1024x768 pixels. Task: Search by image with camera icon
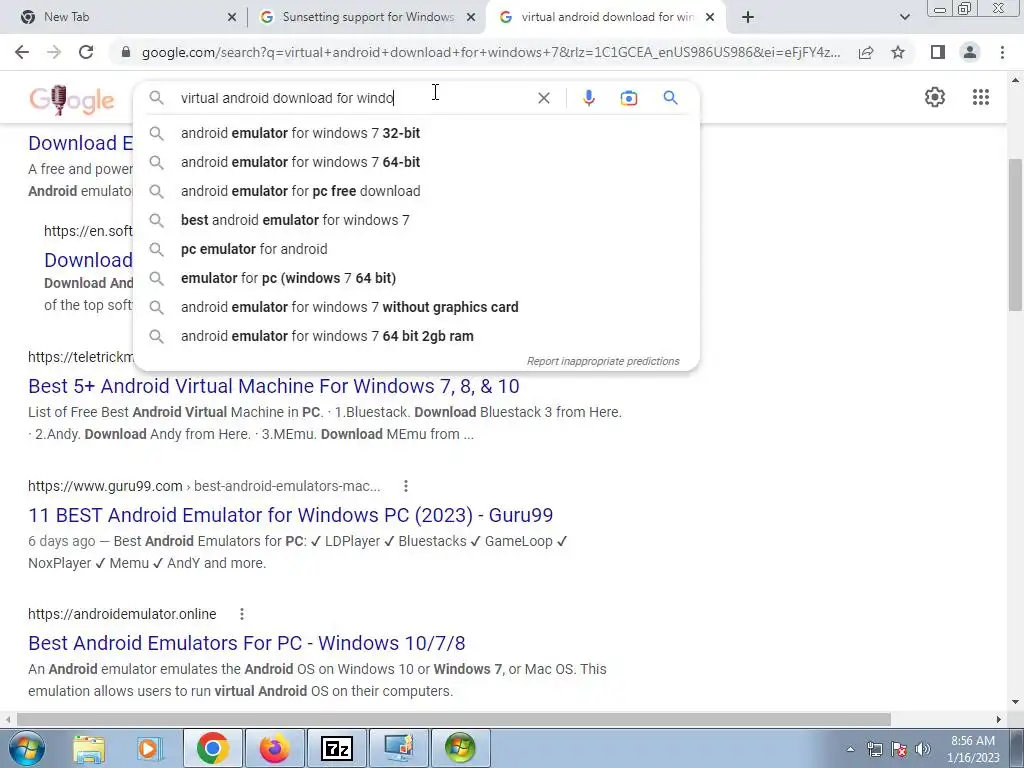click(628, 98)
